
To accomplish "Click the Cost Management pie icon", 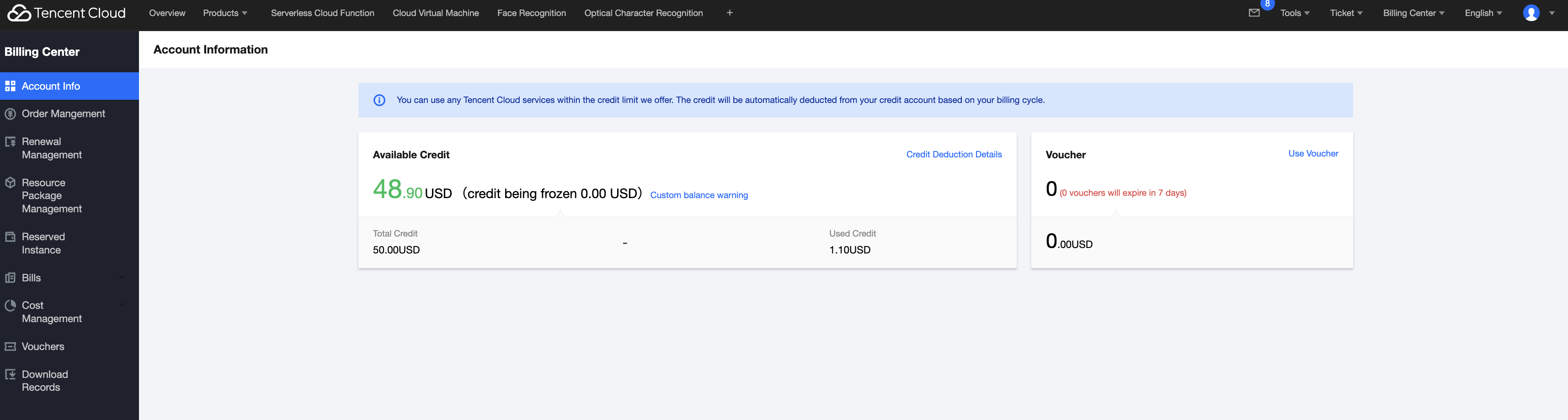I will (11, 306).
